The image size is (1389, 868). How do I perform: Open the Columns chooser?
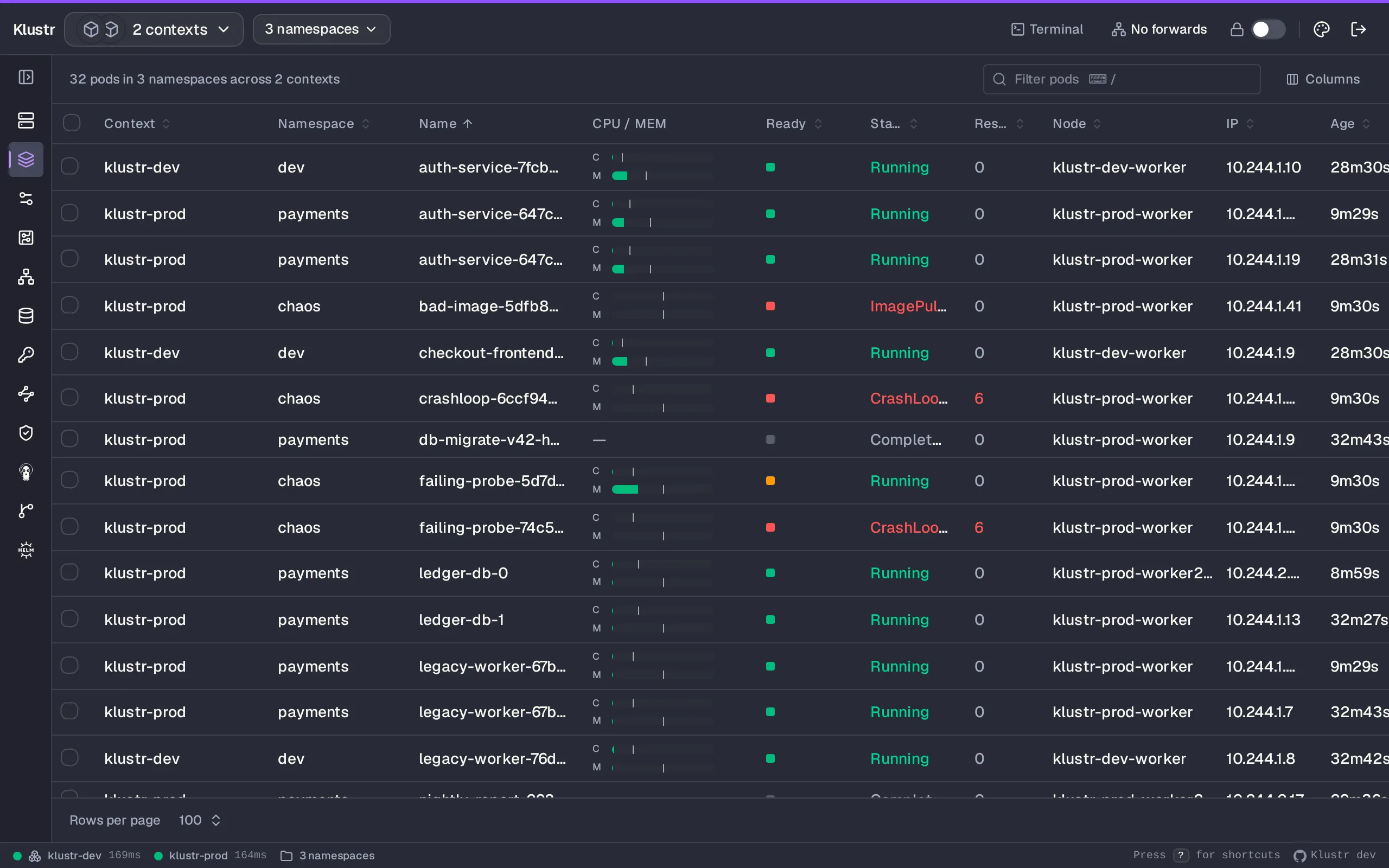[x=1323, y=79]
